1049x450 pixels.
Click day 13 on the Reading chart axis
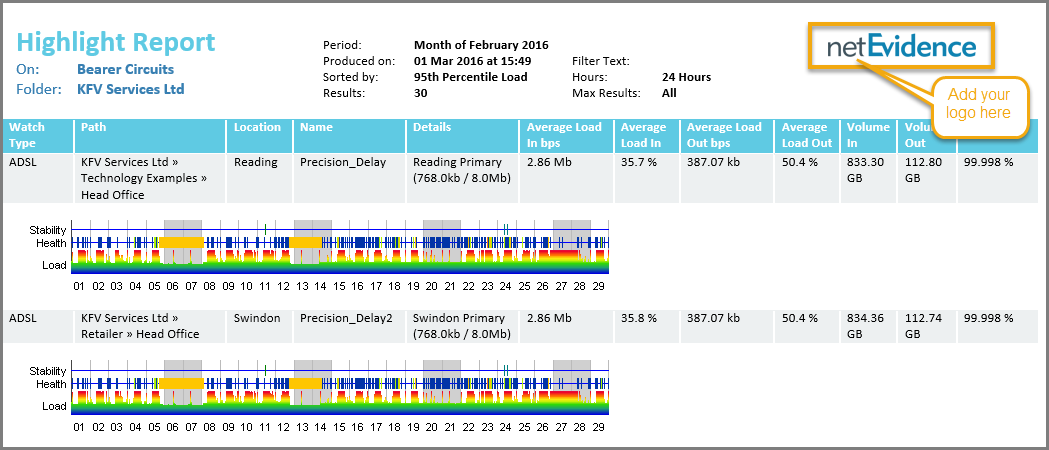[302, 286]
